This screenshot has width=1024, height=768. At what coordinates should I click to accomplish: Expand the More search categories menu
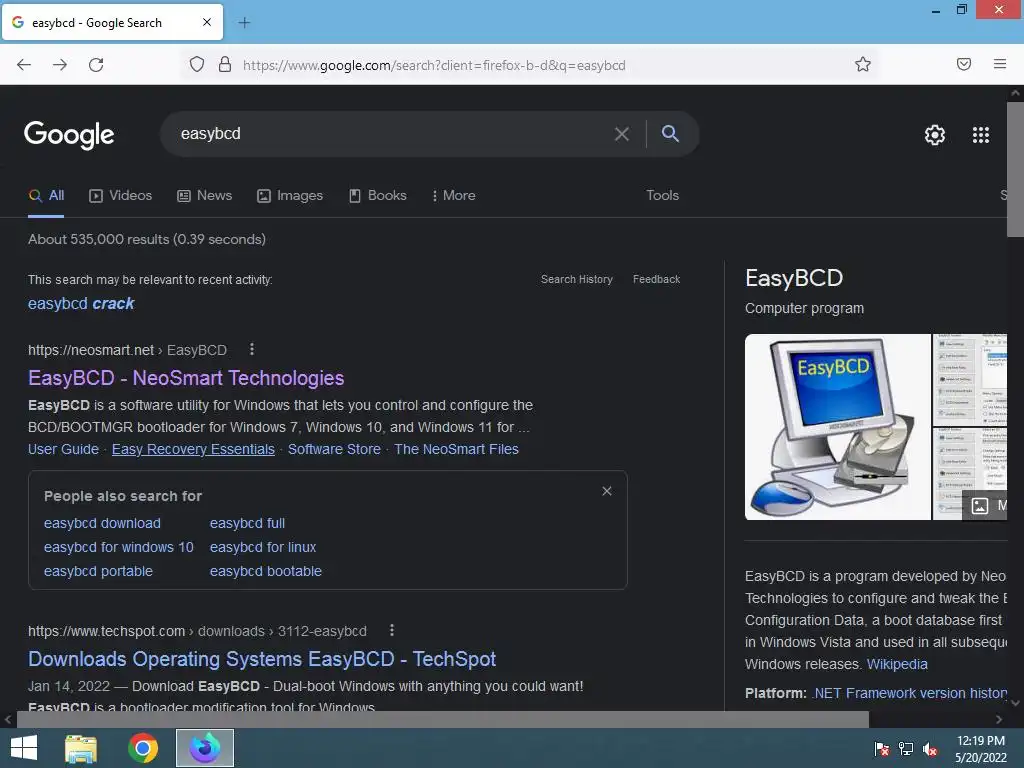[453, 195]
